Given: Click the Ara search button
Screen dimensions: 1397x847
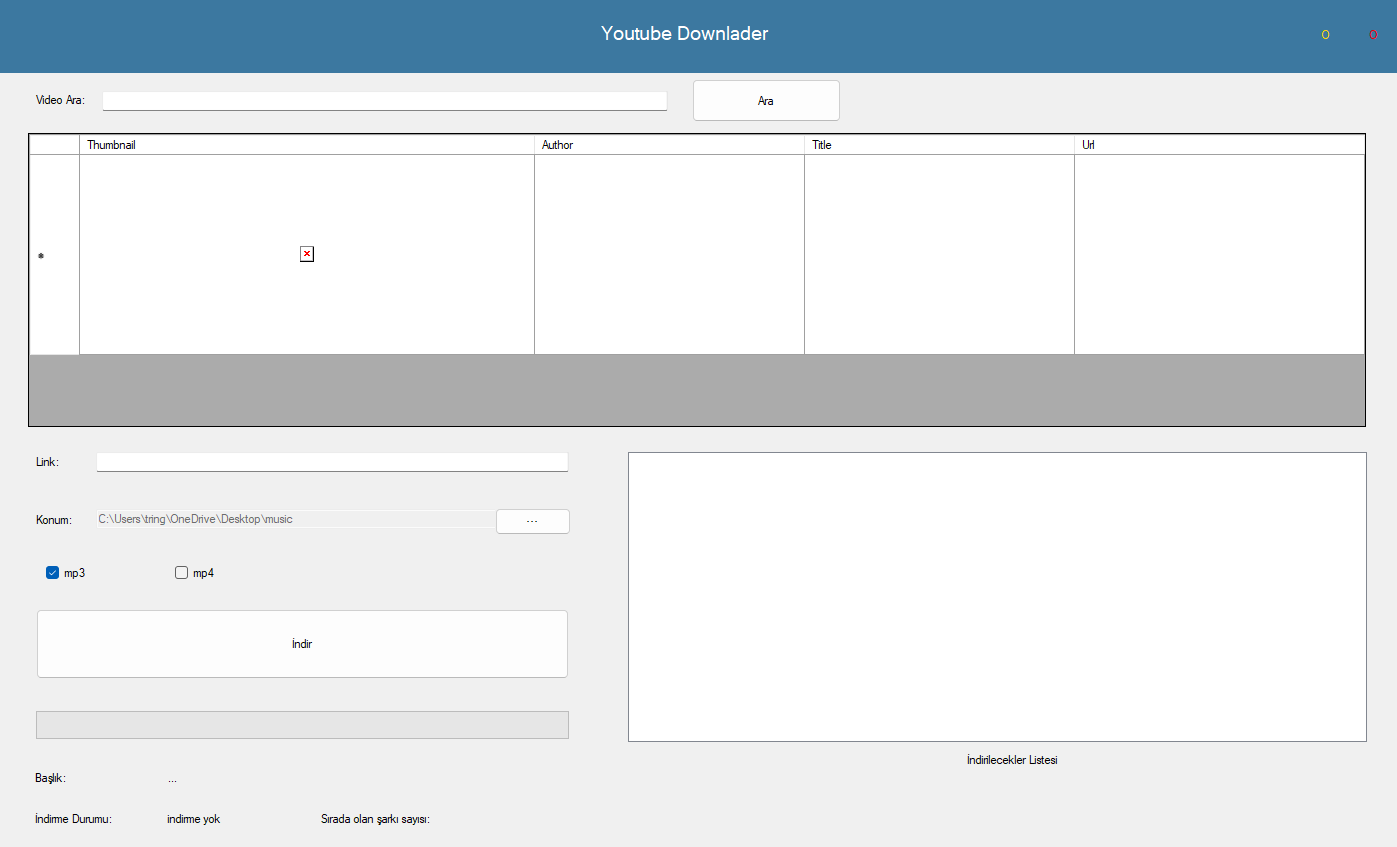Looking at the screenshot, I should click(x=766, y=100).
